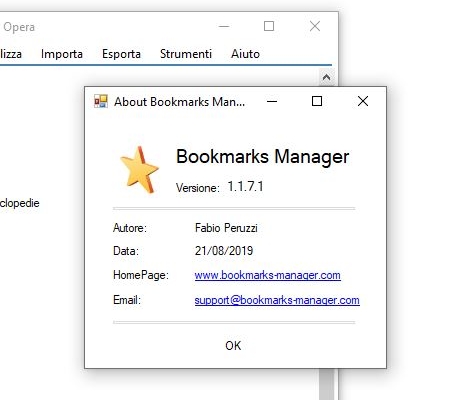Confirm the About dialog with OK
The height and width of the screenshot is (400, 456).
[x=233, y=346]
